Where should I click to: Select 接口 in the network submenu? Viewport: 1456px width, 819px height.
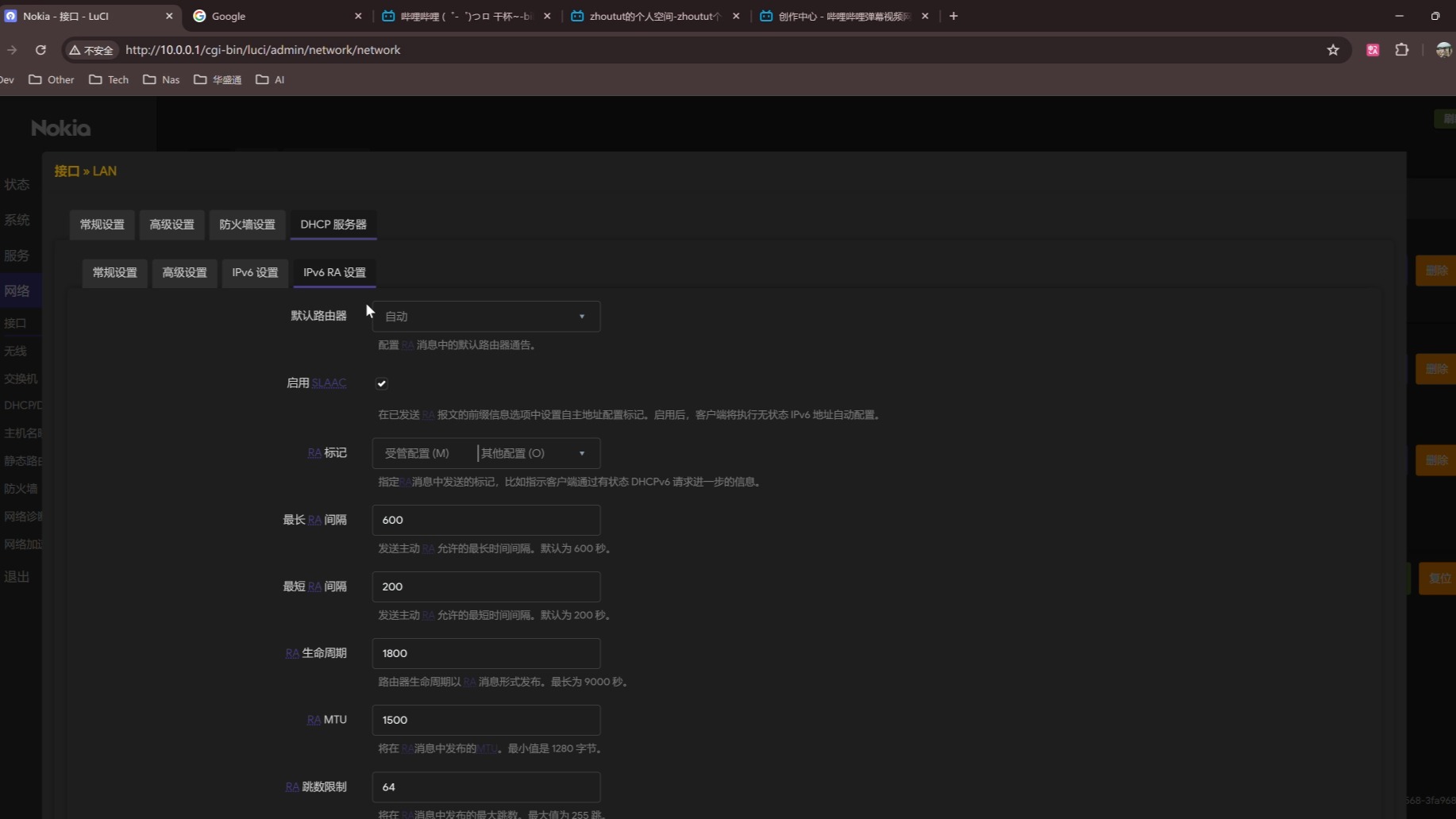click(15, 323)
